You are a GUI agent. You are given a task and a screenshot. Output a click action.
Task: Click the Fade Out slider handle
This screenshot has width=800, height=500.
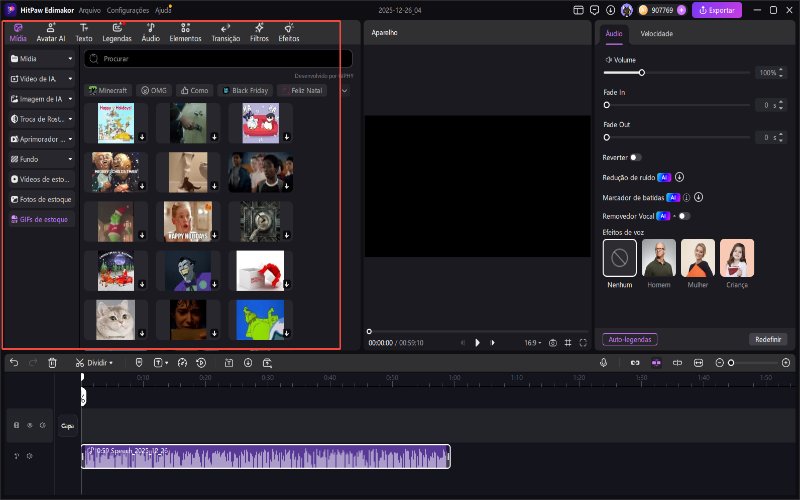coord(607,137)
